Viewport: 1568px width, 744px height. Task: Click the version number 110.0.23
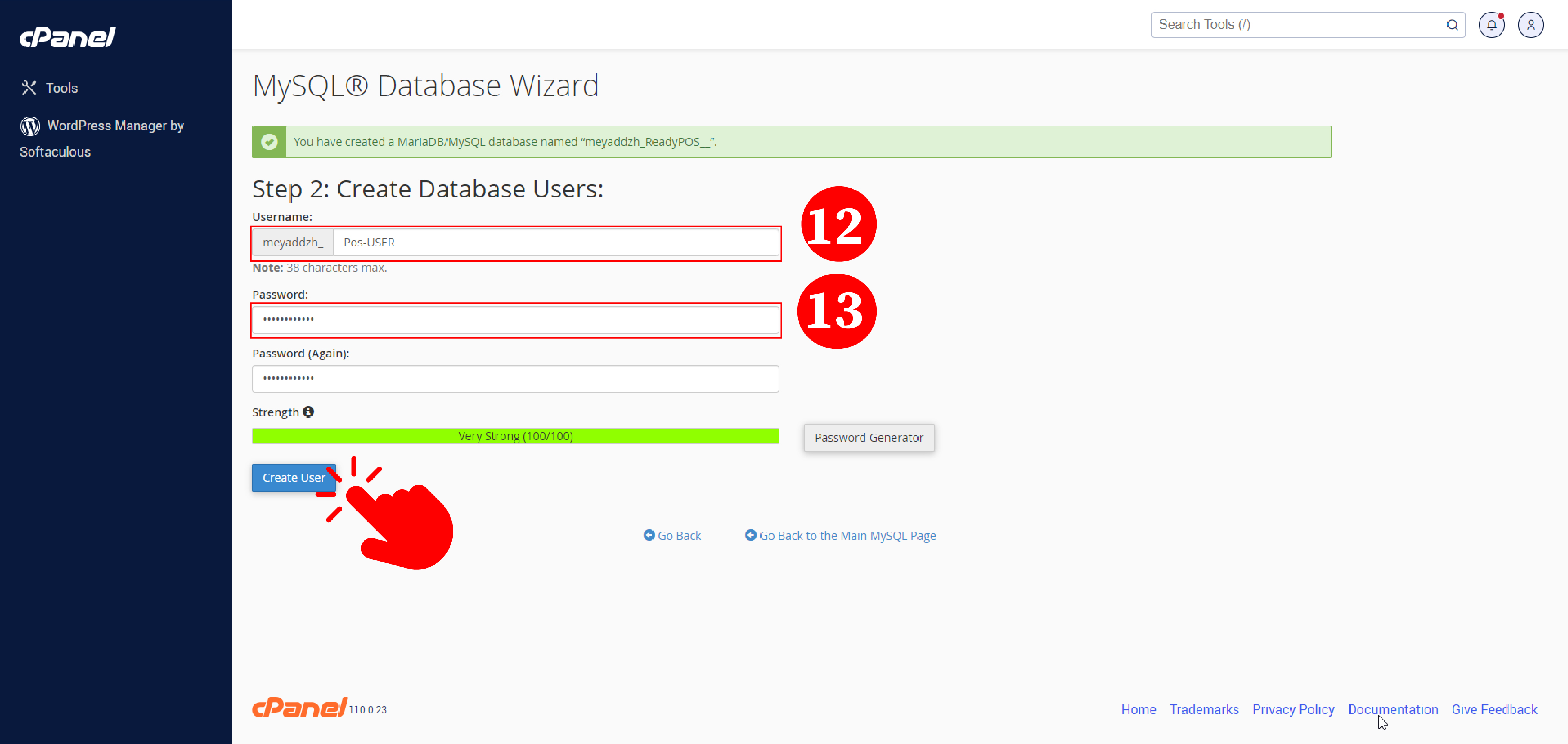click(367, 709)
